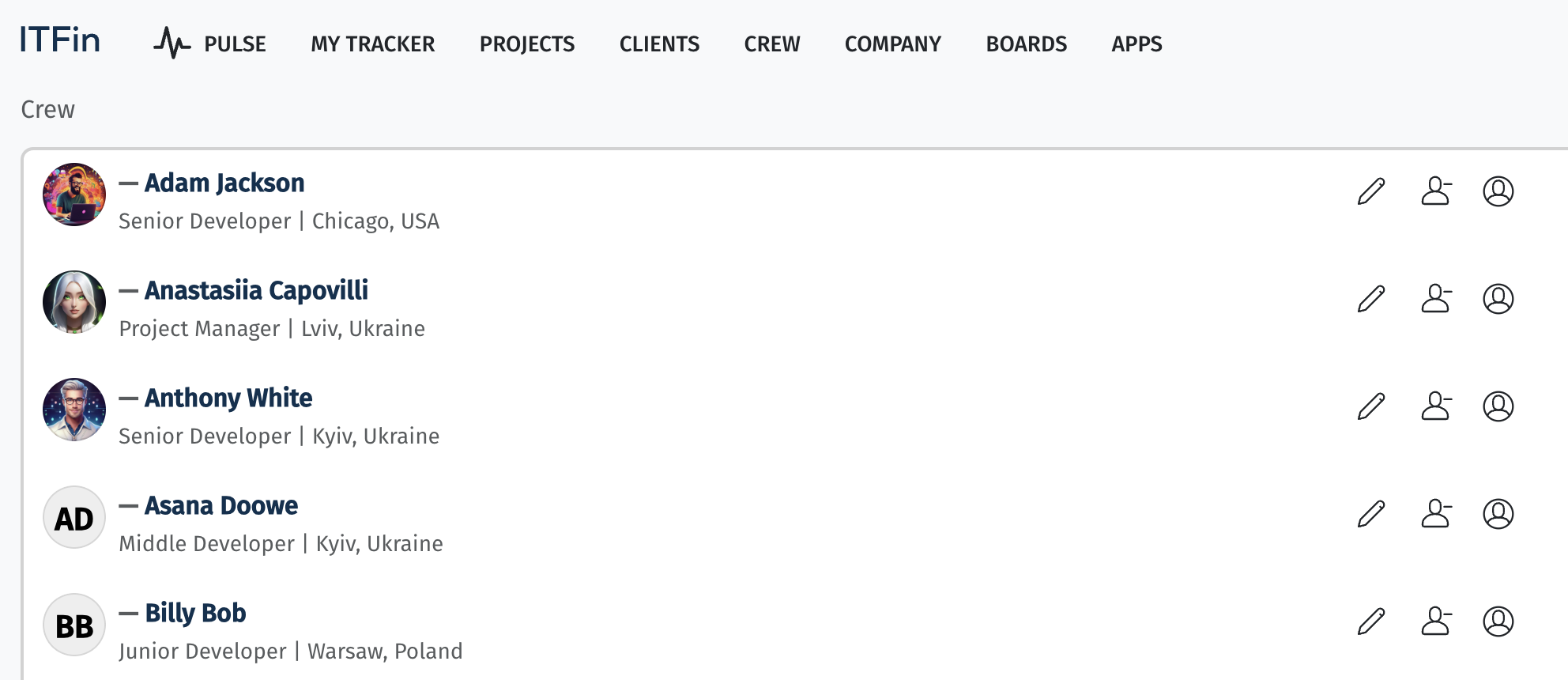Click the AD initials avatar
Viewport: 1568px width, 680px height.
pyautogui.click(x=74, y=517)
